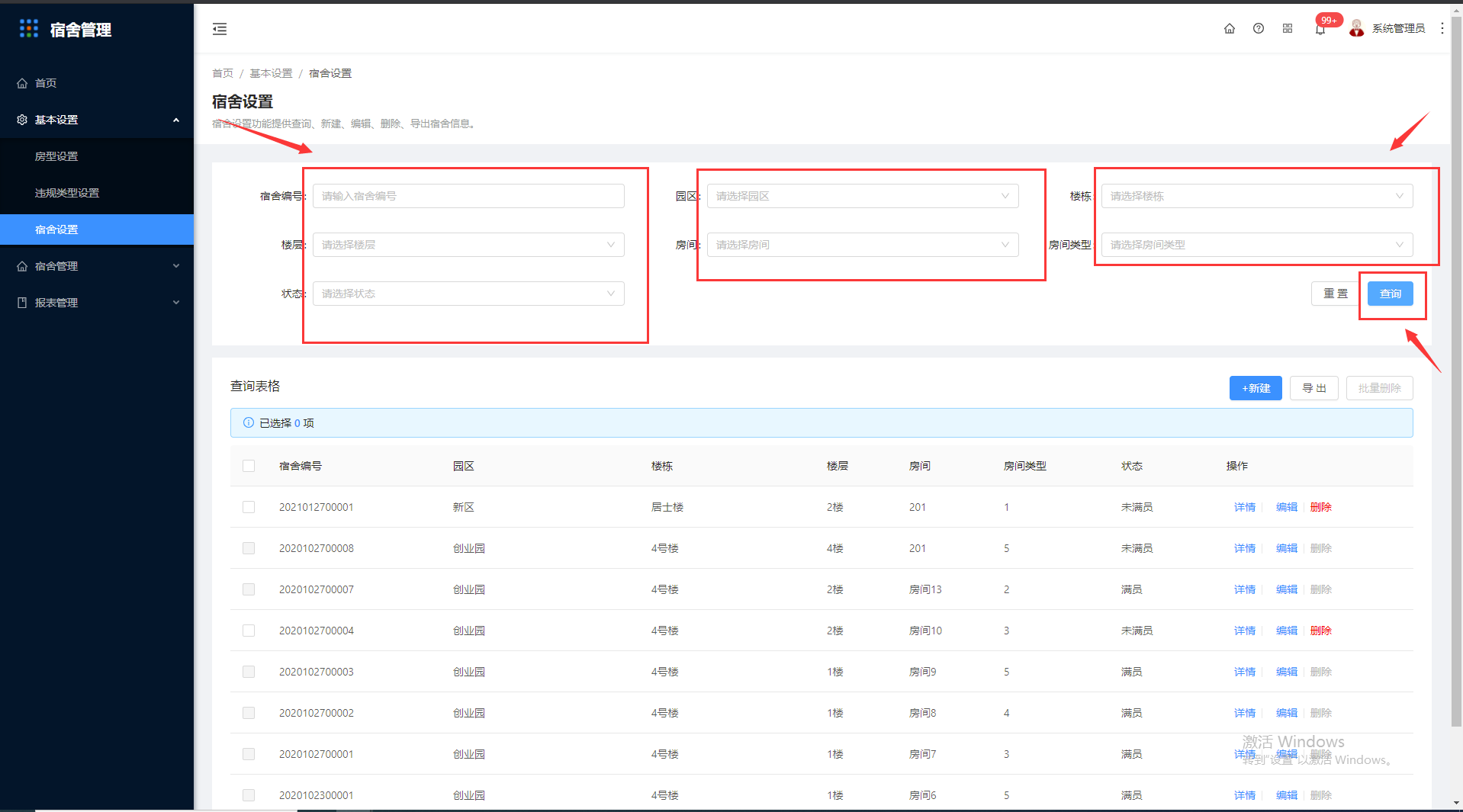This screenshot has width=1463, height=812.
Task: Click the 宿舍管理 app logo grid icon
Action: tap(29, 29)
